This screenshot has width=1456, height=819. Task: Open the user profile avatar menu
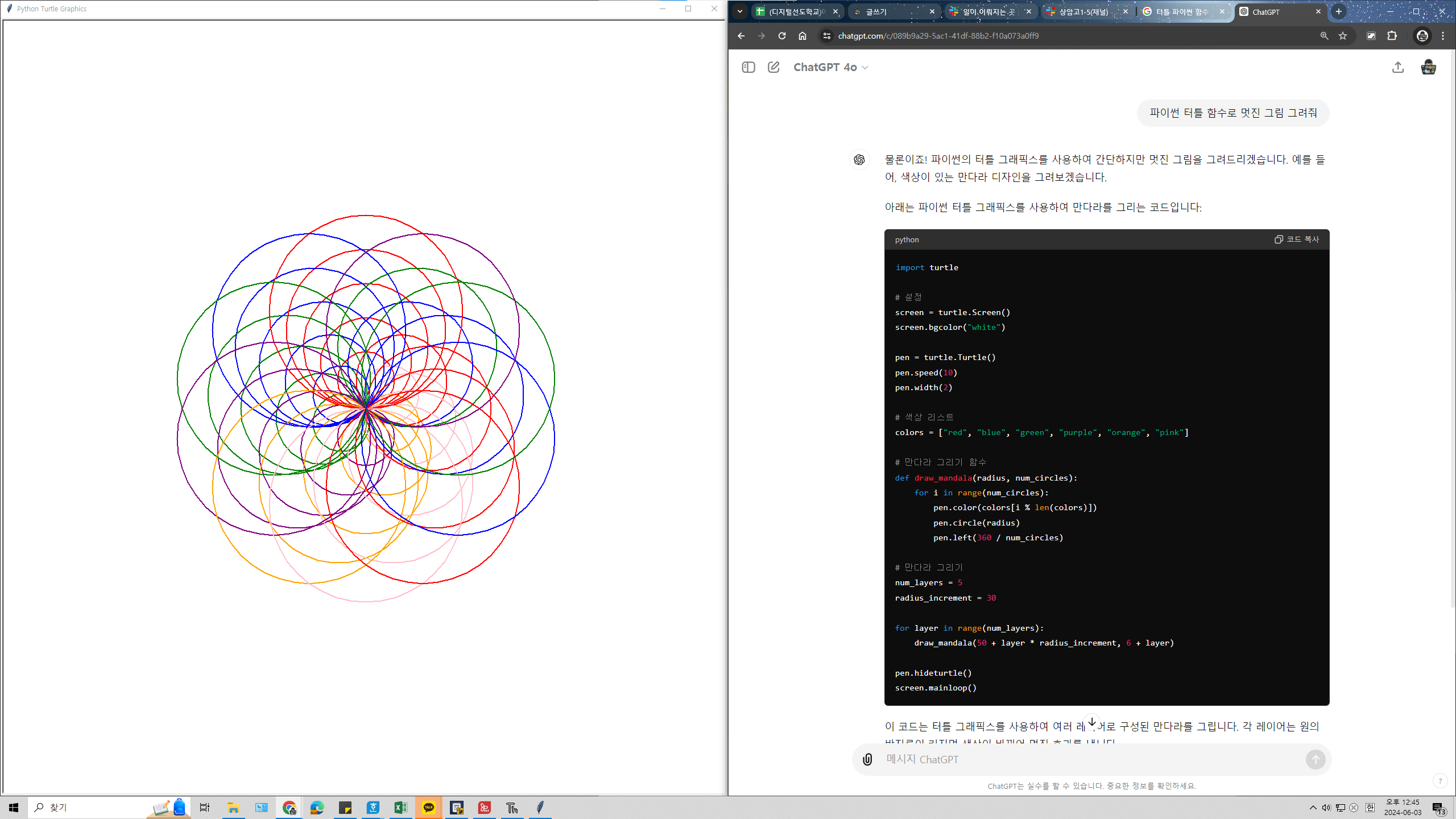pyautogui.click(x=1428, y=67)
